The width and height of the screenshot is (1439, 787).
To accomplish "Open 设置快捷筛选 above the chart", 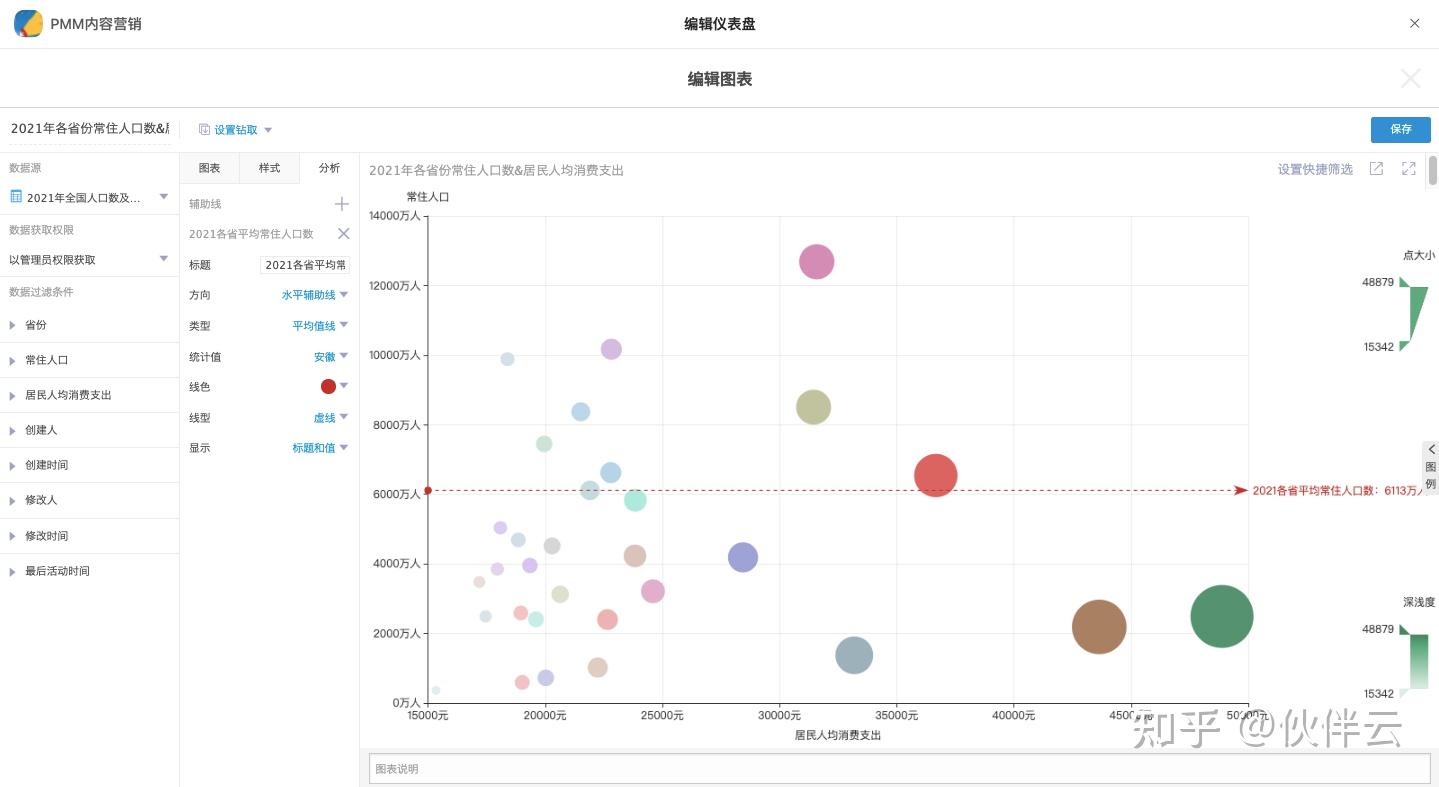I will [1315, 169].
